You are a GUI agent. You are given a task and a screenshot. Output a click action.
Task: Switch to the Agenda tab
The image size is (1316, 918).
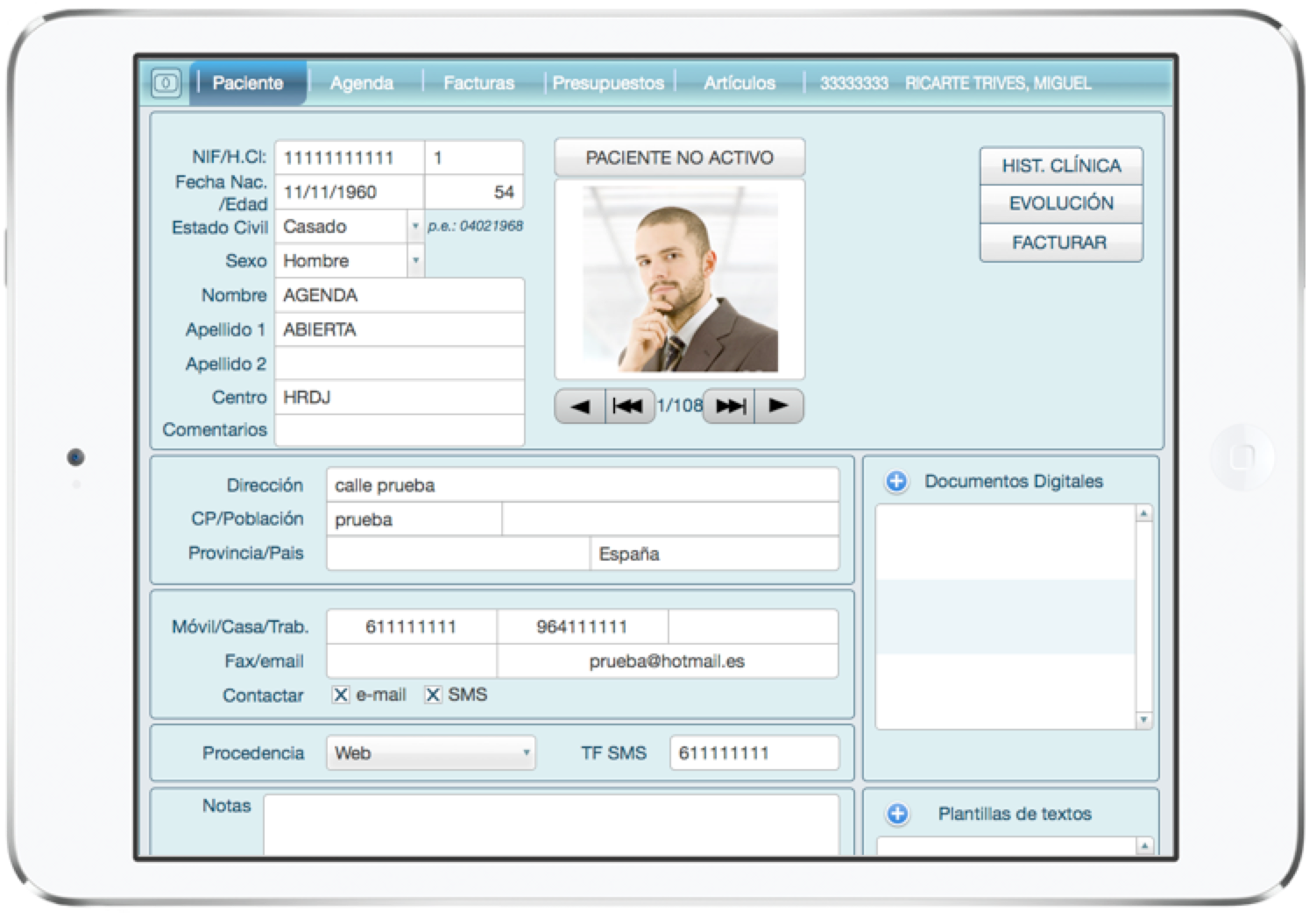361,83
